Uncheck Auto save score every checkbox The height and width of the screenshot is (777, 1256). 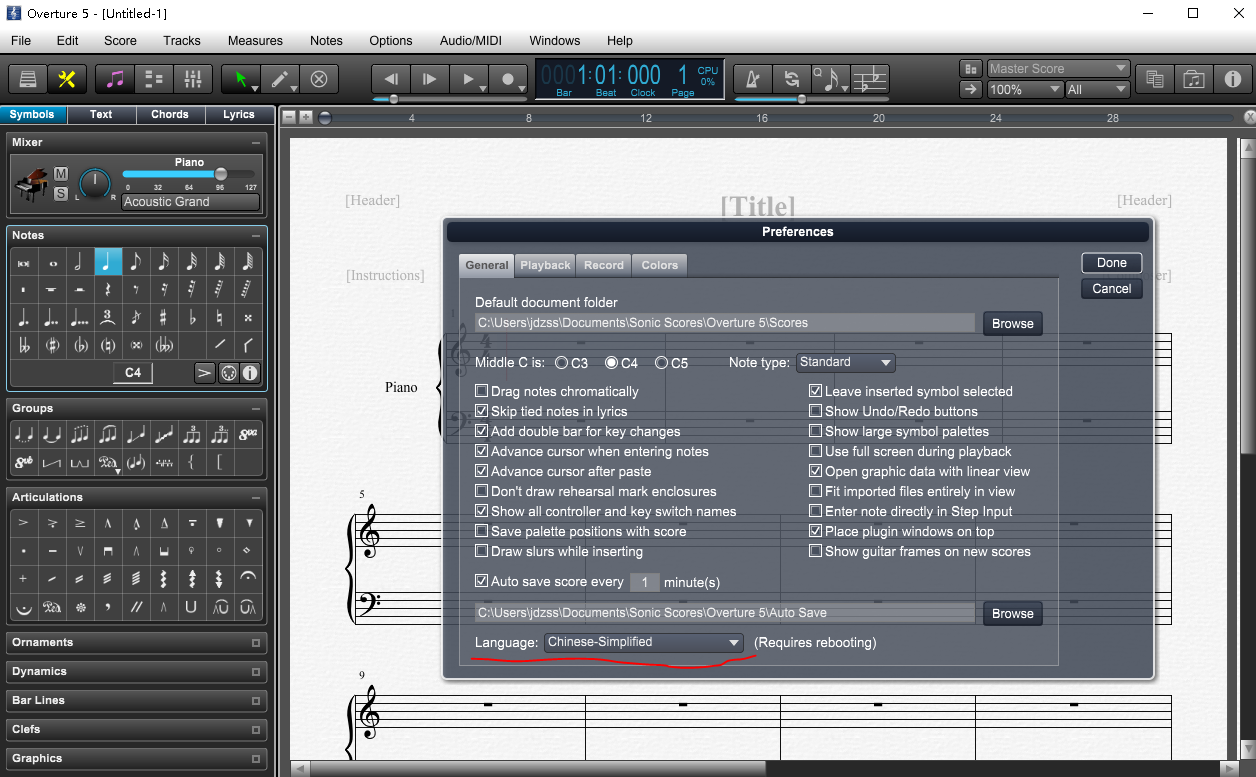point(482,581)
